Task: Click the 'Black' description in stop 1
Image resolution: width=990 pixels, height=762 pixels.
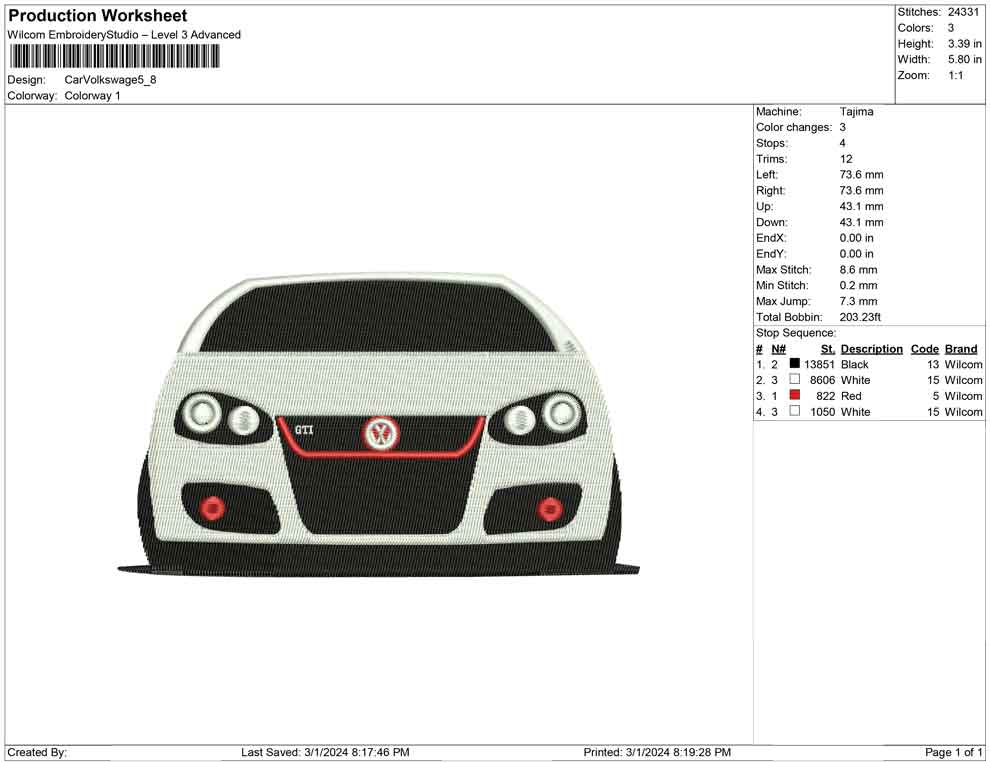Action: point(854,364)
